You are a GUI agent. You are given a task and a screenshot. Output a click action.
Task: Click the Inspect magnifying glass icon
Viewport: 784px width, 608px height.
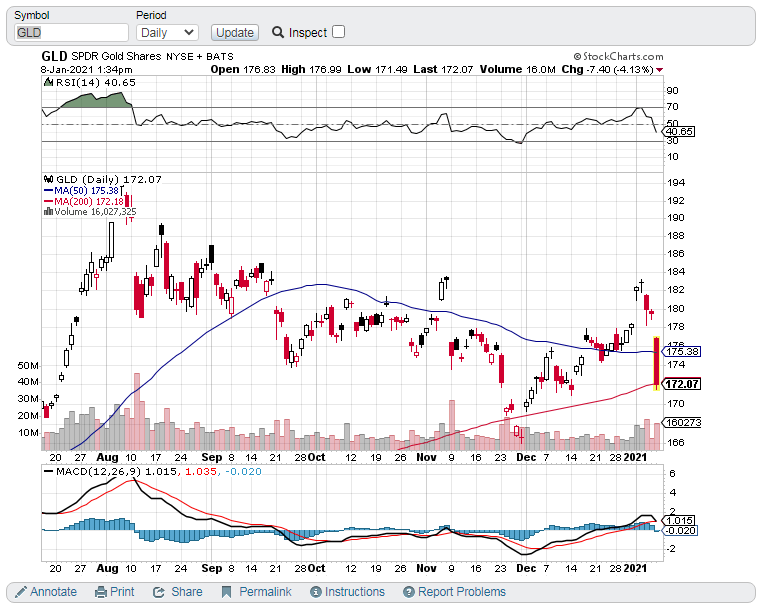(x=278, y=32)
